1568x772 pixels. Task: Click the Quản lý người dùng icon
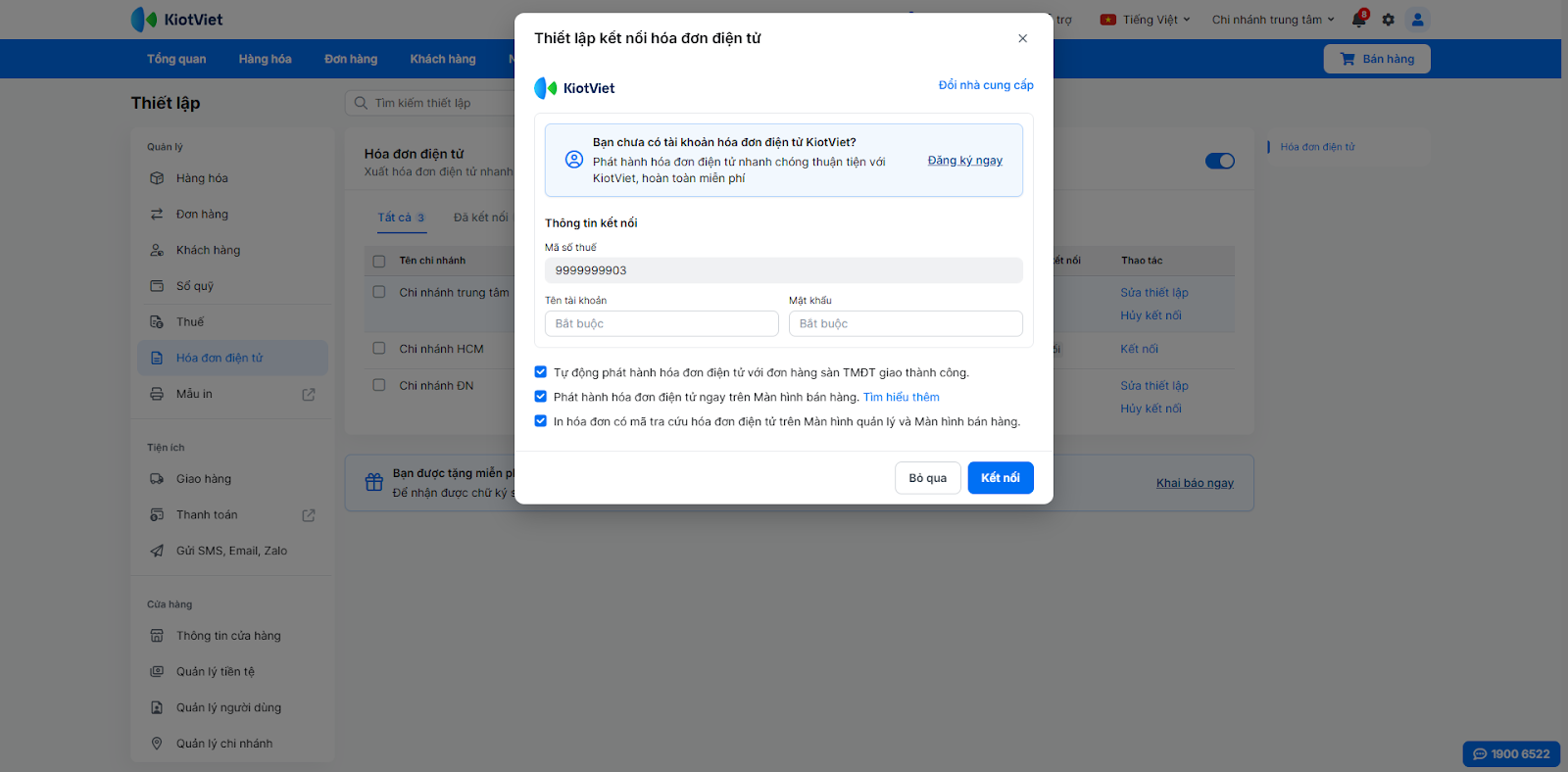pyautogui.click(x=157, y=707)
